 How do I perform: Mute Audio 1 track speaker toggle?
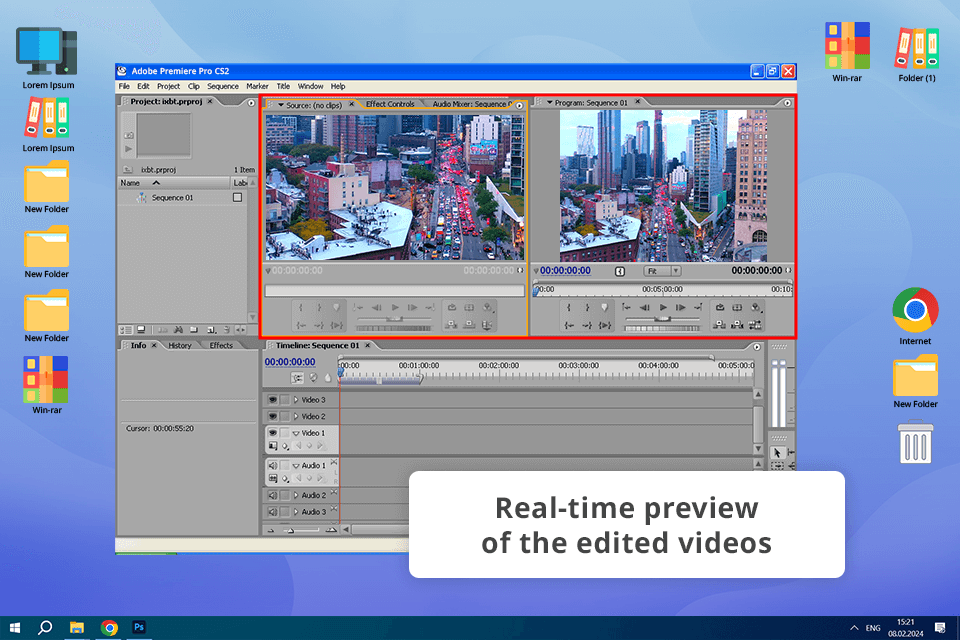272,465
